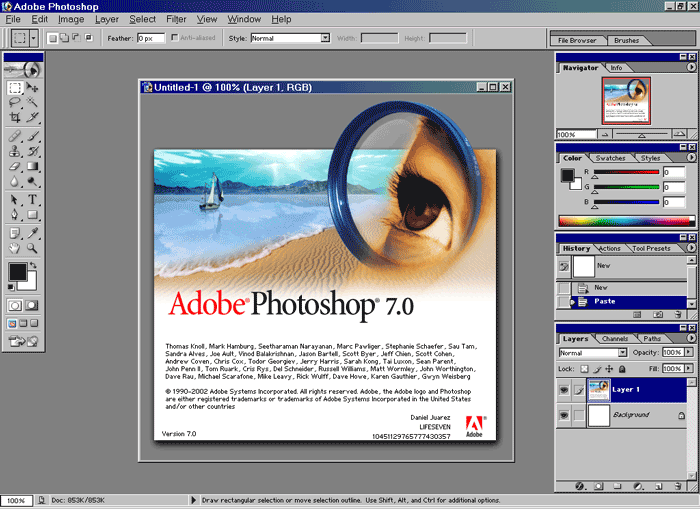Click Jump to ImageReady at toolbox bottom
Viewport: 700px width, 509px height.
point(23,342)
